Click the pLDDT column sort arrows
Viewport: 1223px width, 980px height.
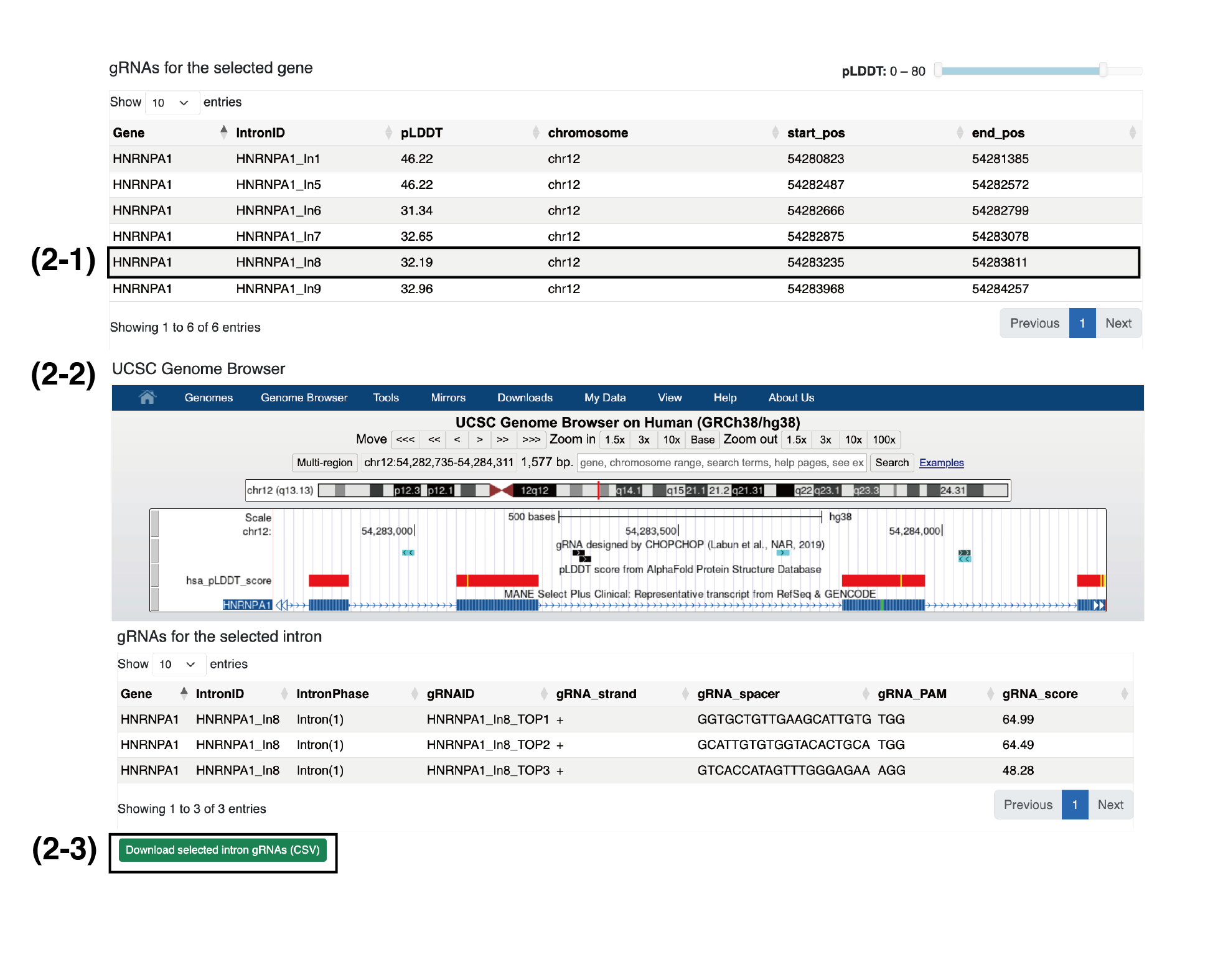pos(535,133)
